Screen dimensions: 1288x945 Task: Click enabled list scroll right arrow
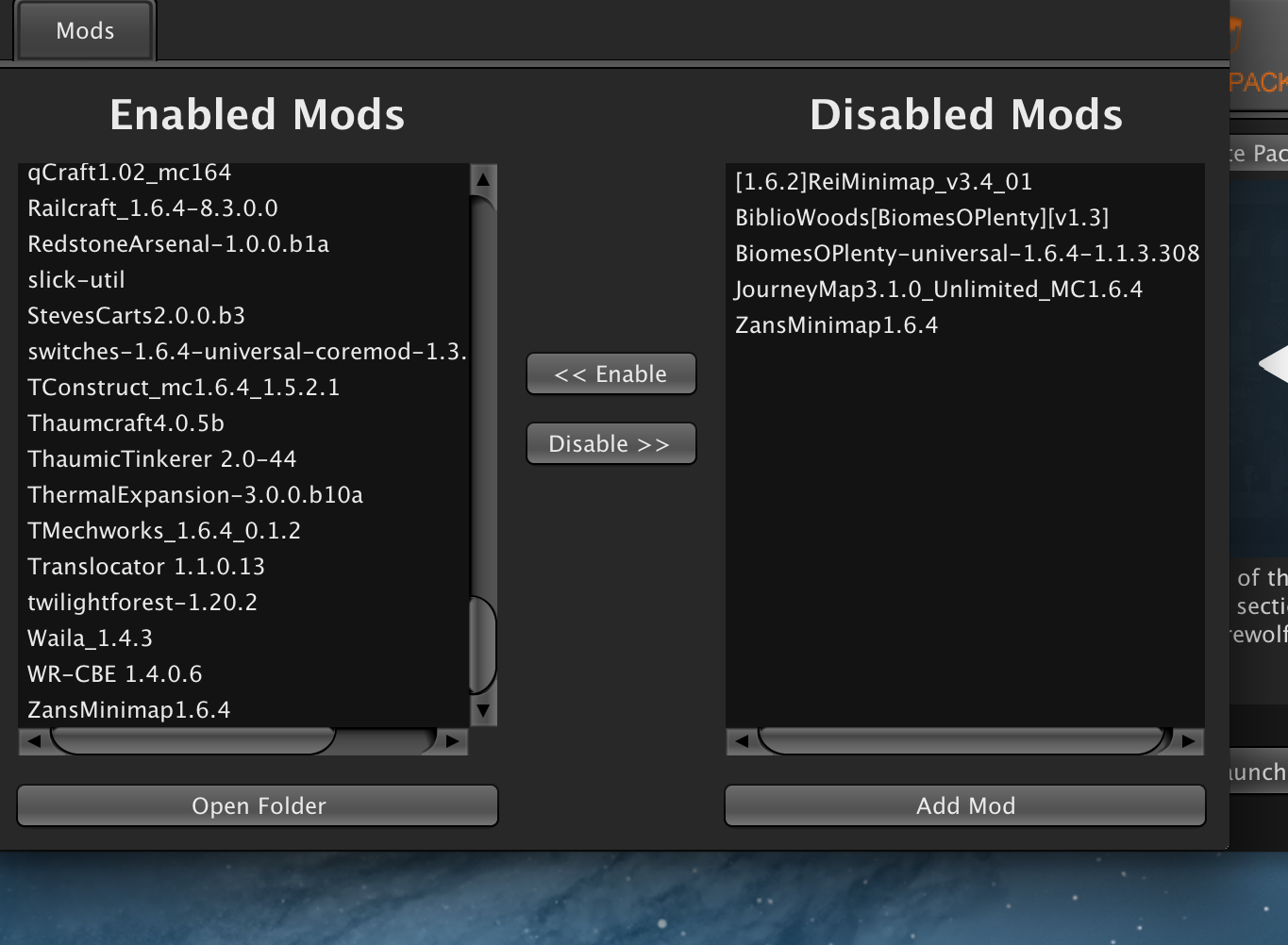(453, 741)
